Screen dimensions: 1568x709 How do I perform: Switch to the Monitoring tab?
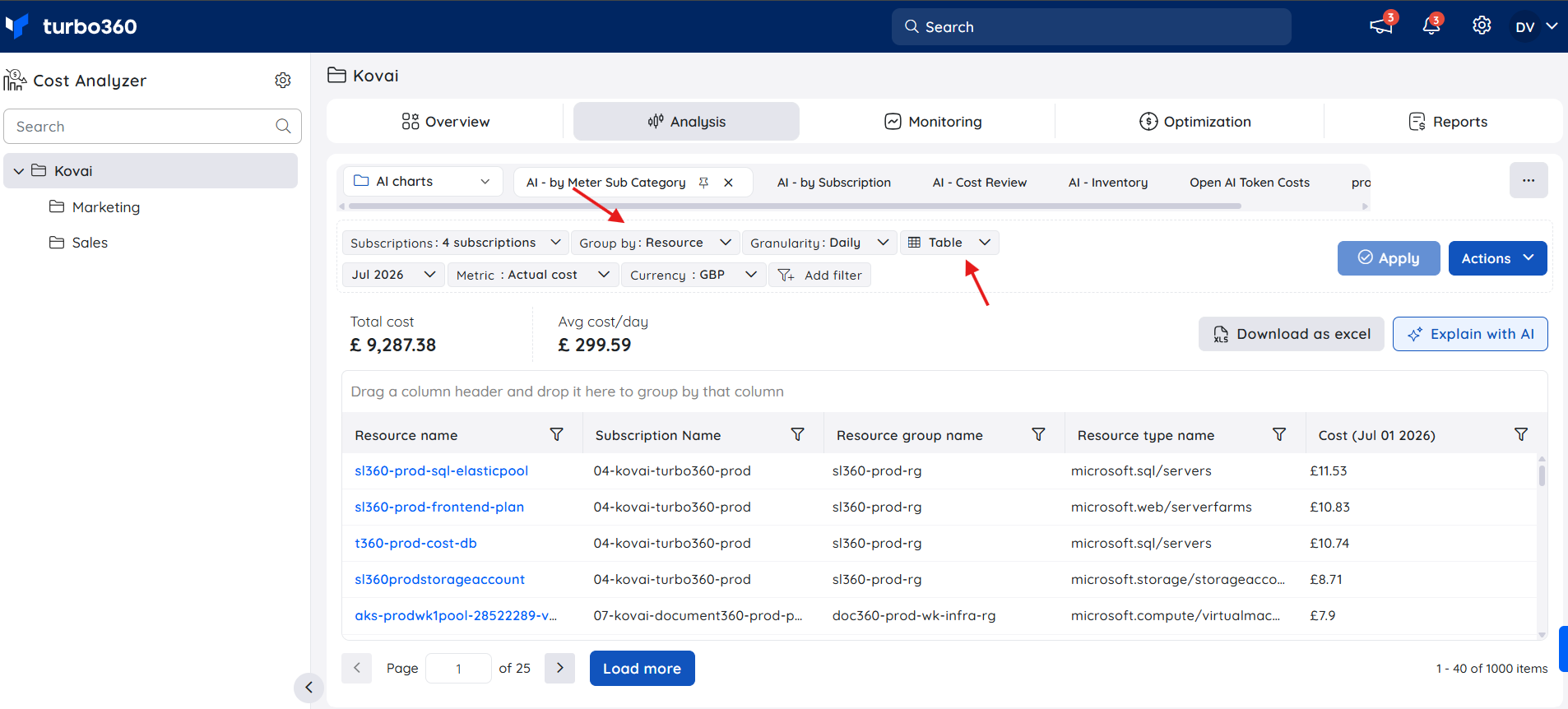coord(933,122)
